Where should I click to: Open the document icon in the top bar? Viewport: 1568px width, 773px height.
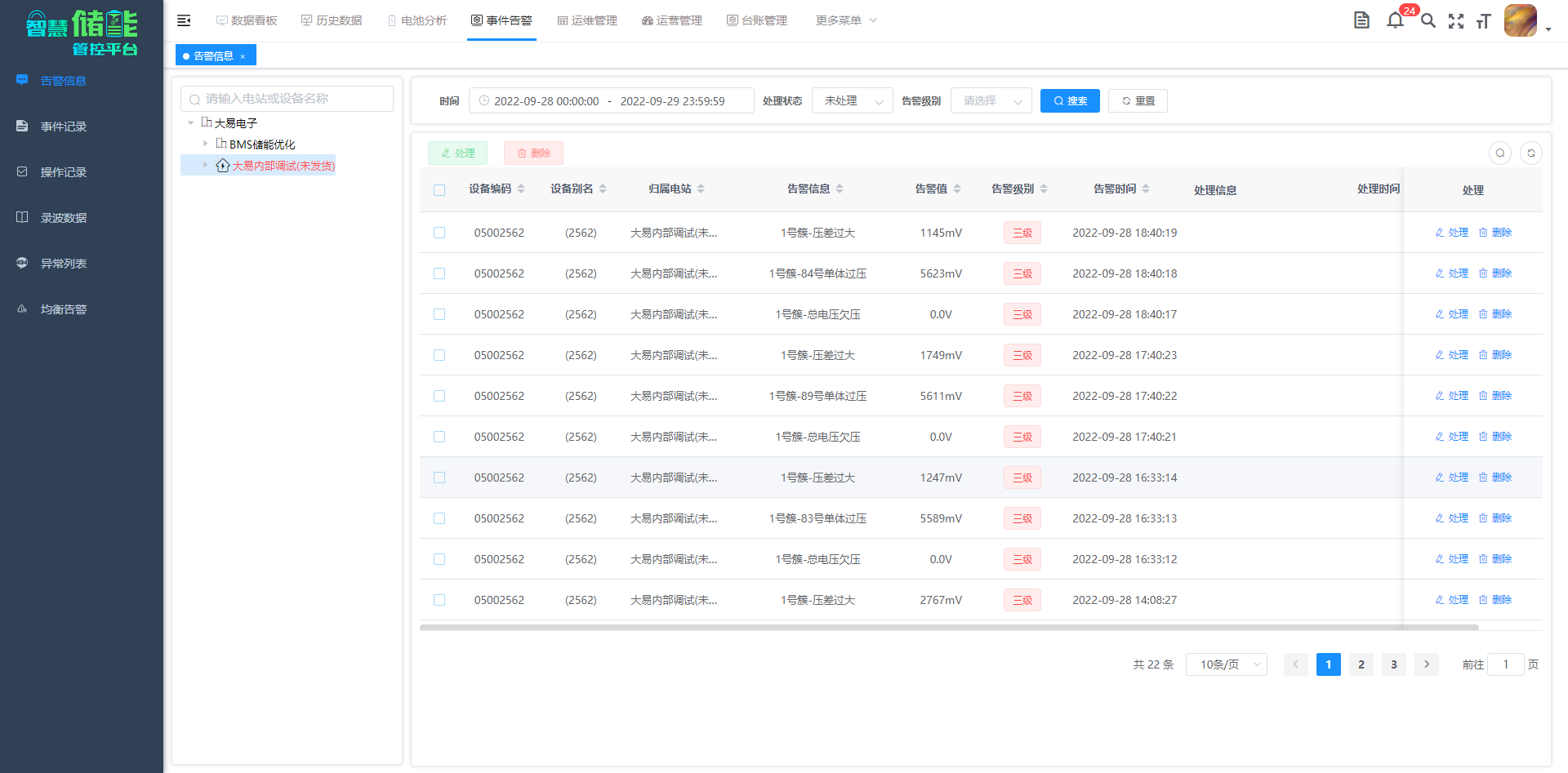(x=1361, y=20)
